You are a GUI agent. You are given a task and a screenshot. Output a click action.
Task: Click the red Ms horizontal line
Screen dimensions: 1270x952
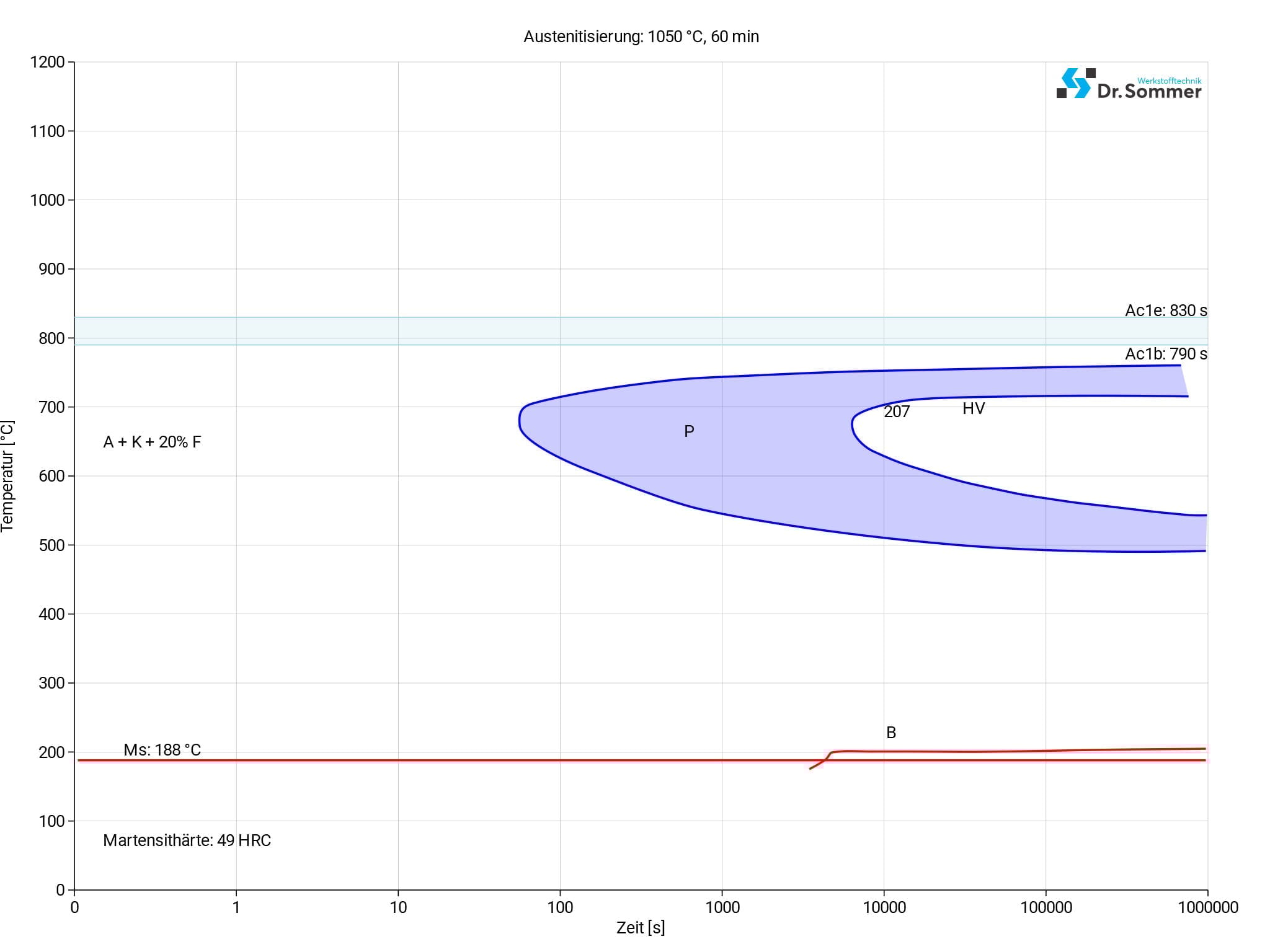coord(434,760)
